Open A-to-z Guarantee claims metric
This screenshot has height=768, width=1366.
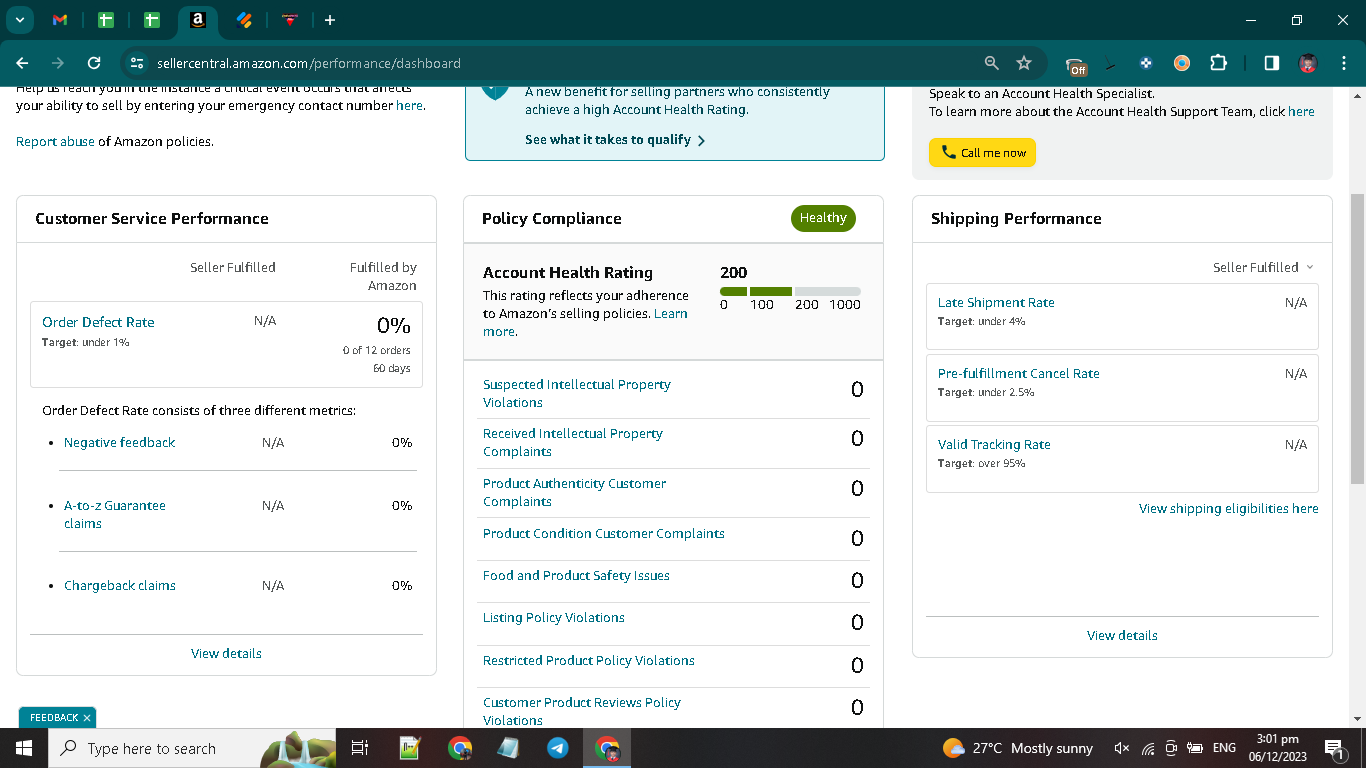coord(114,514)
